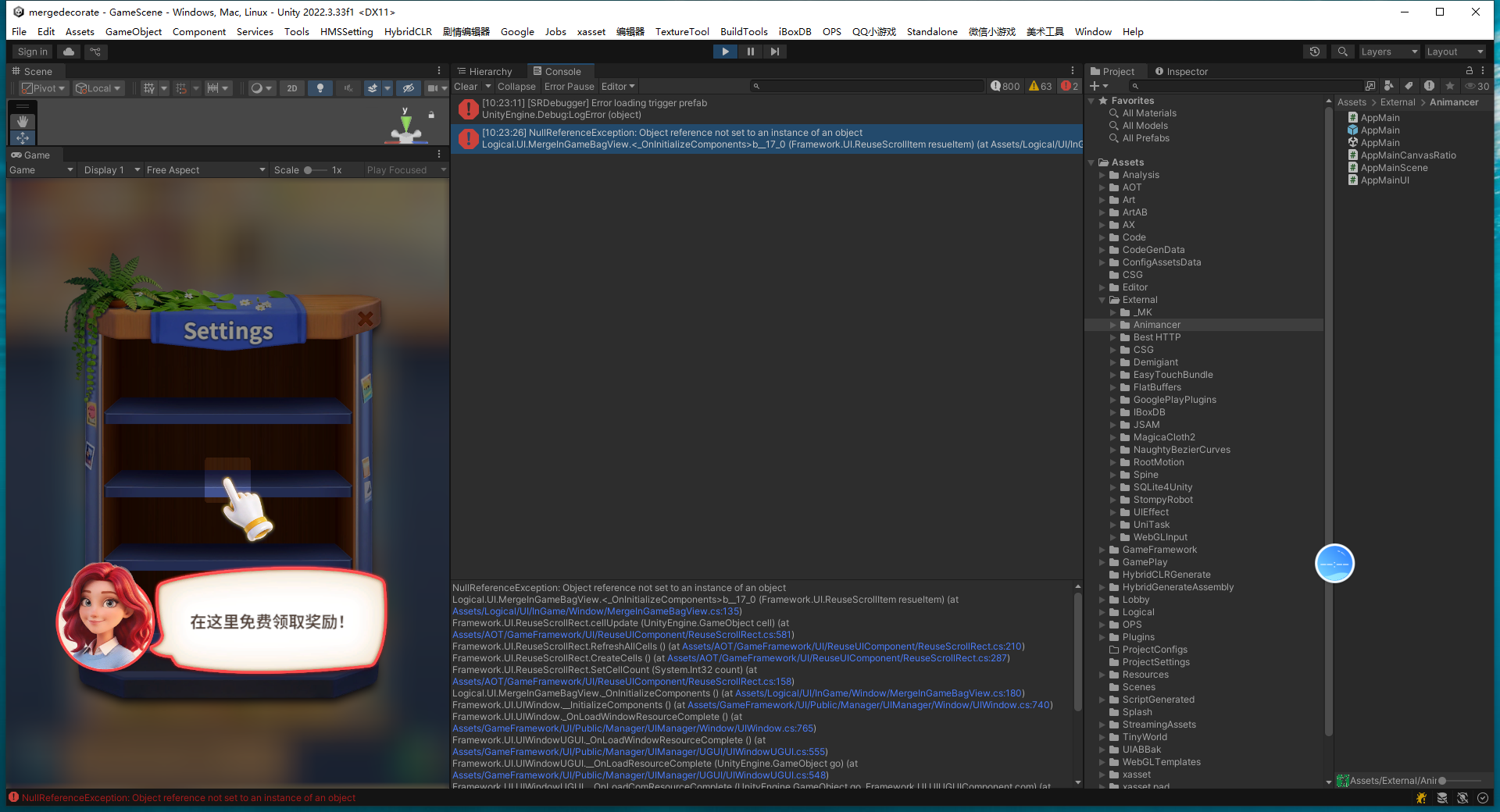Open the Layers dropdown

1388,52
